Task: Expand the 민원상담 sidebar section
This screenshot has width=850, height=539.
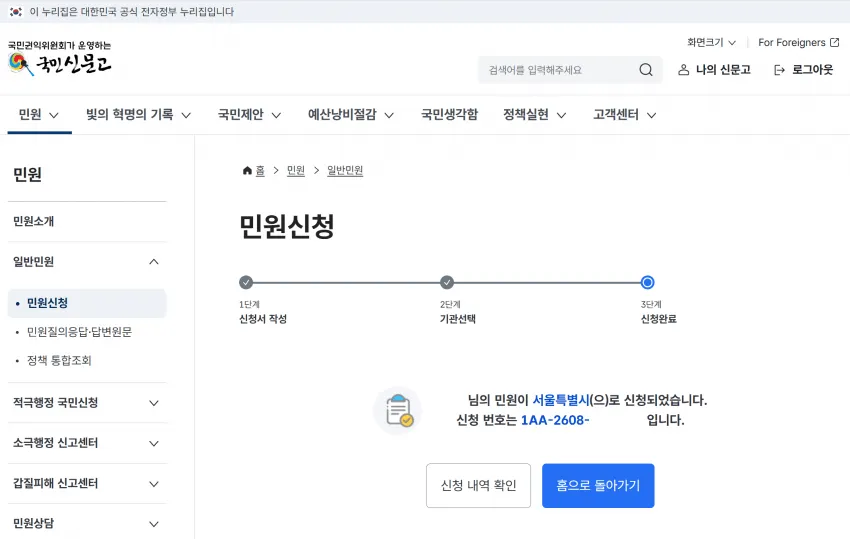Action: coord(87,523)
